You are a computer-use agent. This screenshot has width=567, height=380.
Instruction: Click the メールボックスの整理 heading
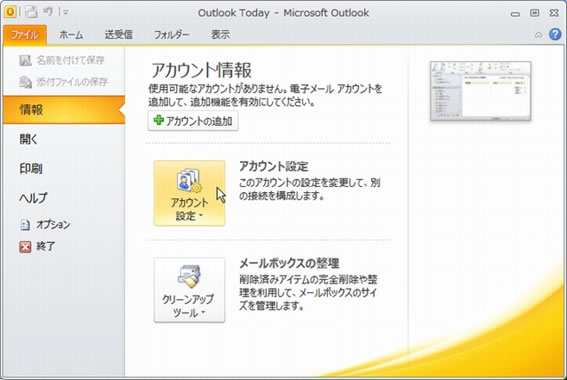(289, 263)
